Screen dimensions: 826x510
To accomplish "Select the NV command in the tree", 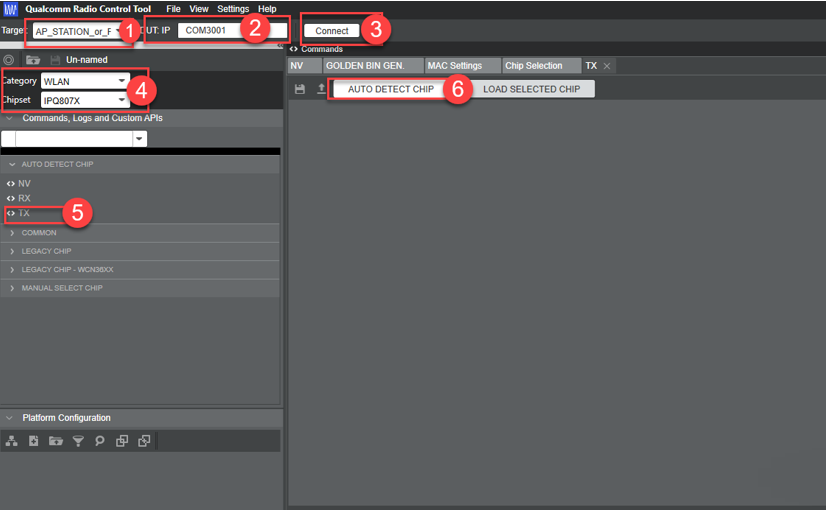I will [24, 183].
